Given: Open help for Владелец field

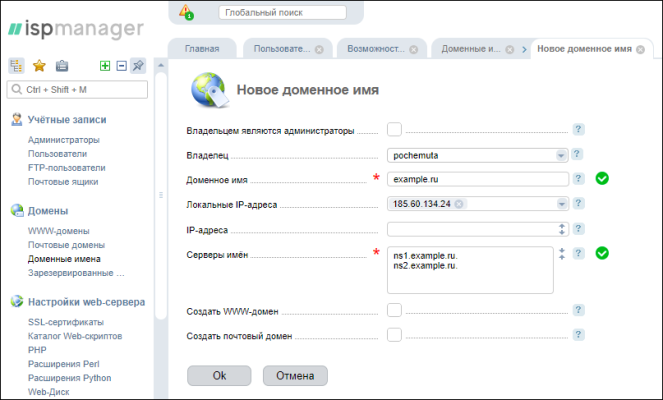Looking at the screenshot, I should [576, 154].
